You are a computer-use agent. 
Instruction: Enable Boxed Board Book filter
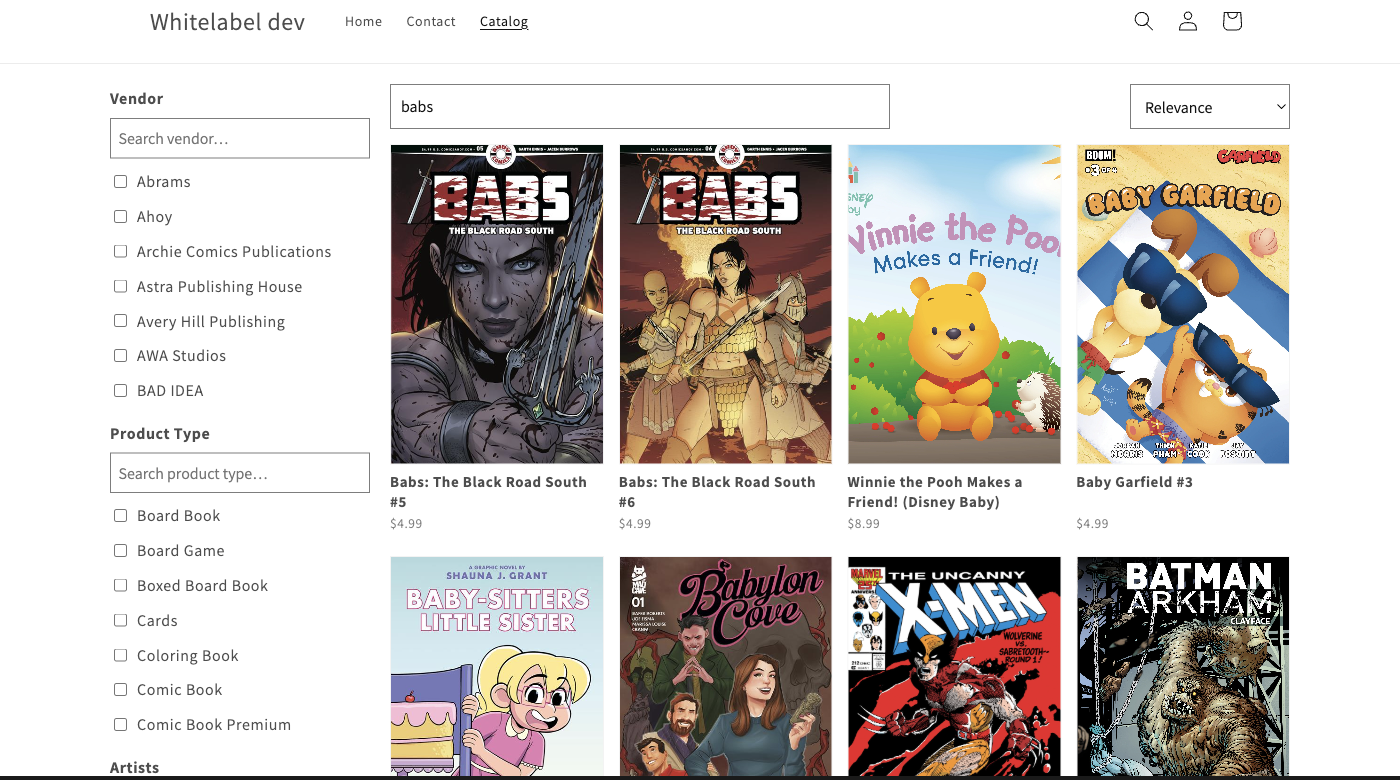click(120, 586)
